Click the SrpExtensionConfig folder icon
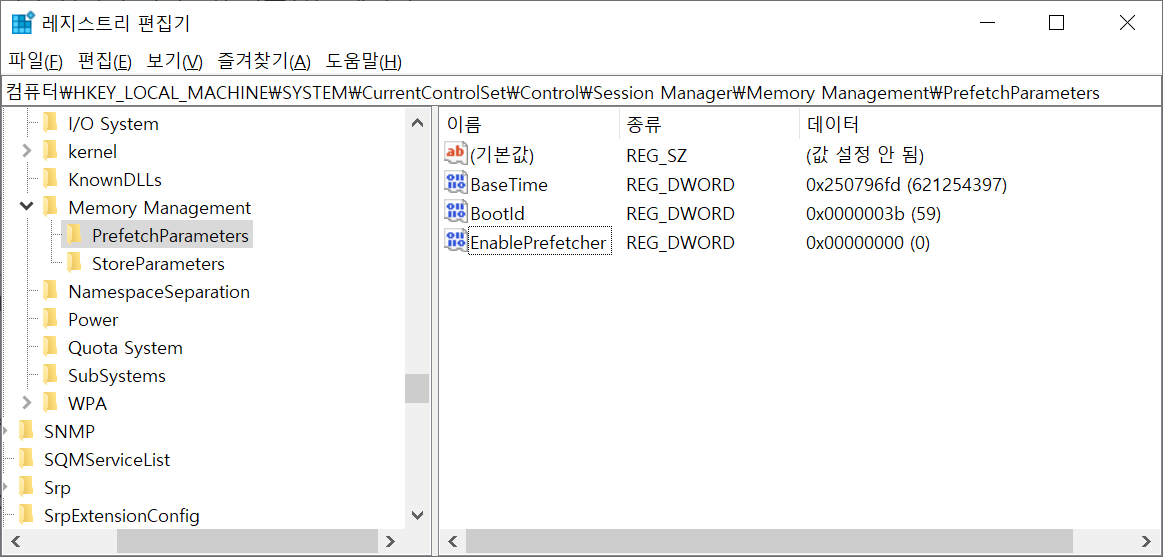The height and width of the screenshot is (557, 1163). pyautogui.click(x=26, y=515)
